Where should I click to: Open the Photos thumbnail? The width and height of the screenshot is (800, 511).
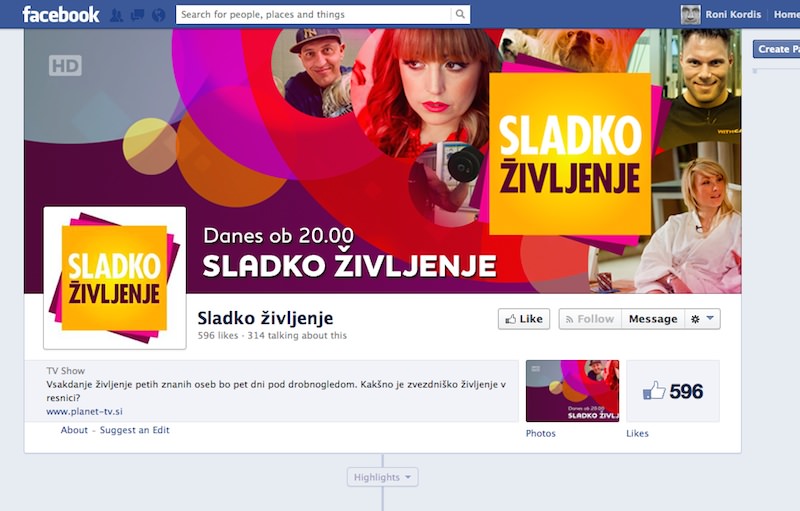pos(572,391)
